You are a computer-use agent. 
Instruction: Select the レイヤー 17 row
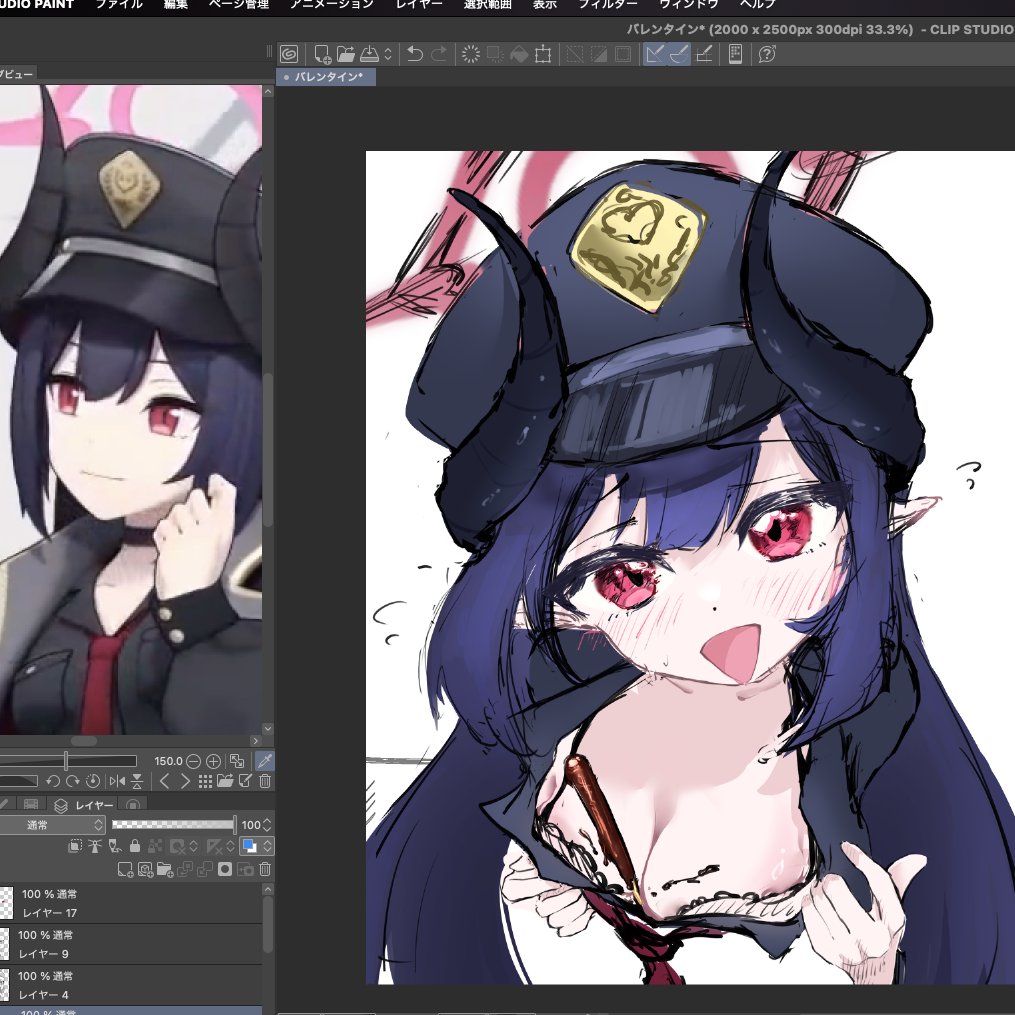point(131,903)
